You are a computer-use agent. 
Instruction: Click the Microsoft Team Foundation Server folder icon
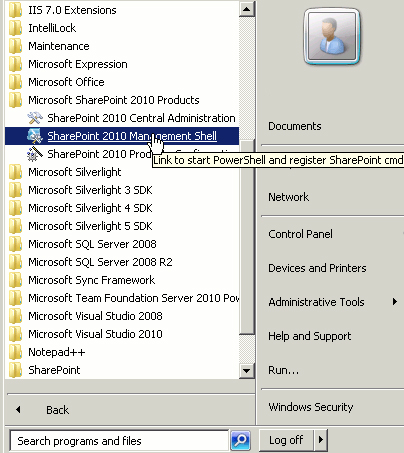click(x=15, y=298)
